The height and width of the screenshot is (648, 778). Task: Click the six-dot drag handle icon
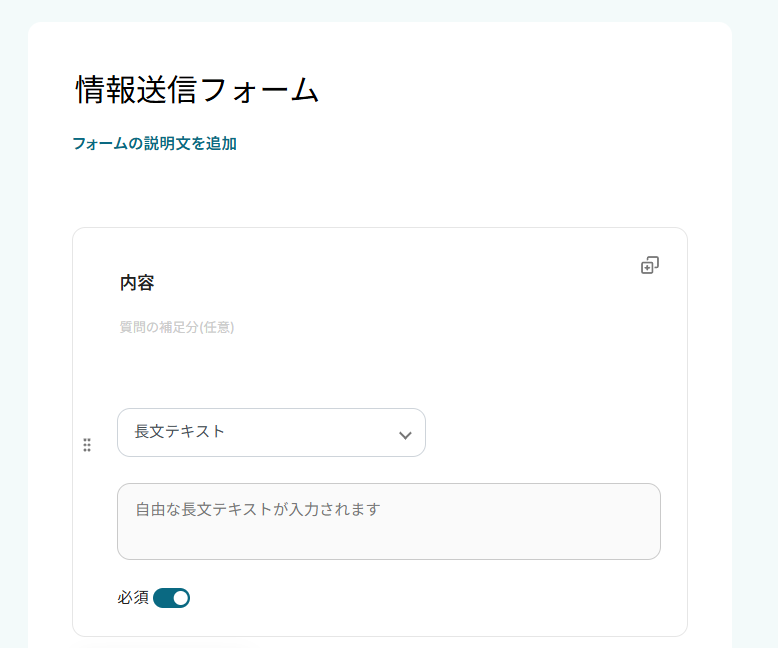click(87, 445)
